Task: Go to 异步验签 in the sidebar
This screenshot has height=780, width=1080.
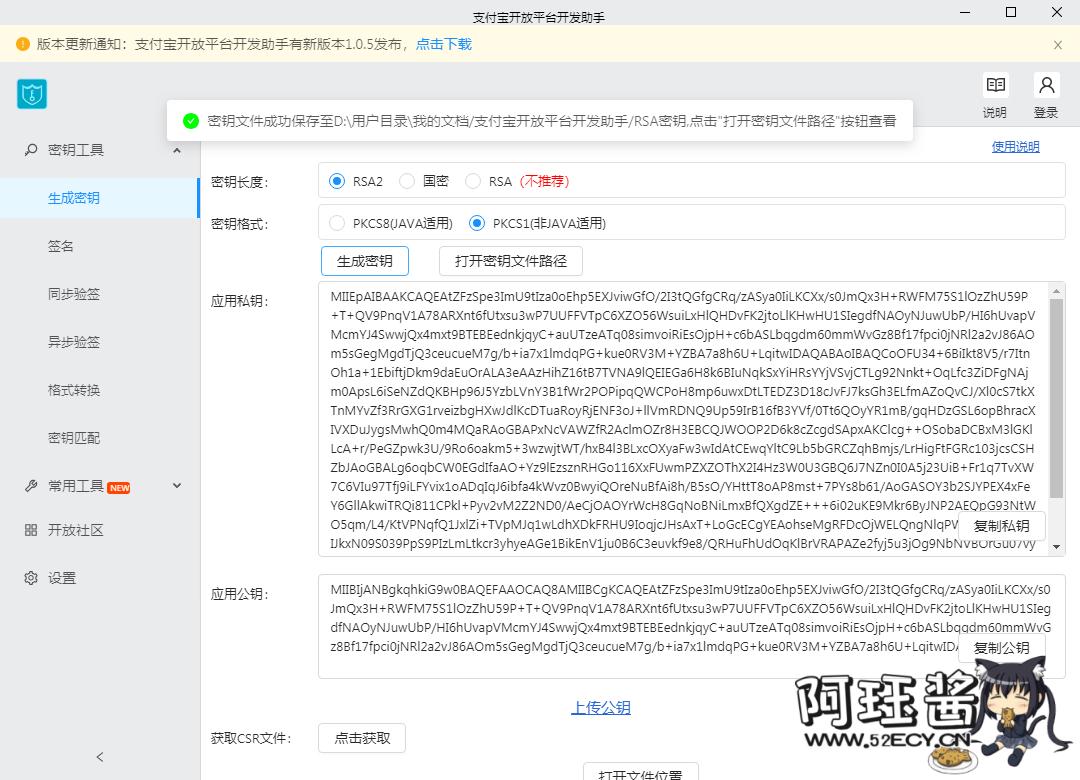Action: tap(100, 342)
